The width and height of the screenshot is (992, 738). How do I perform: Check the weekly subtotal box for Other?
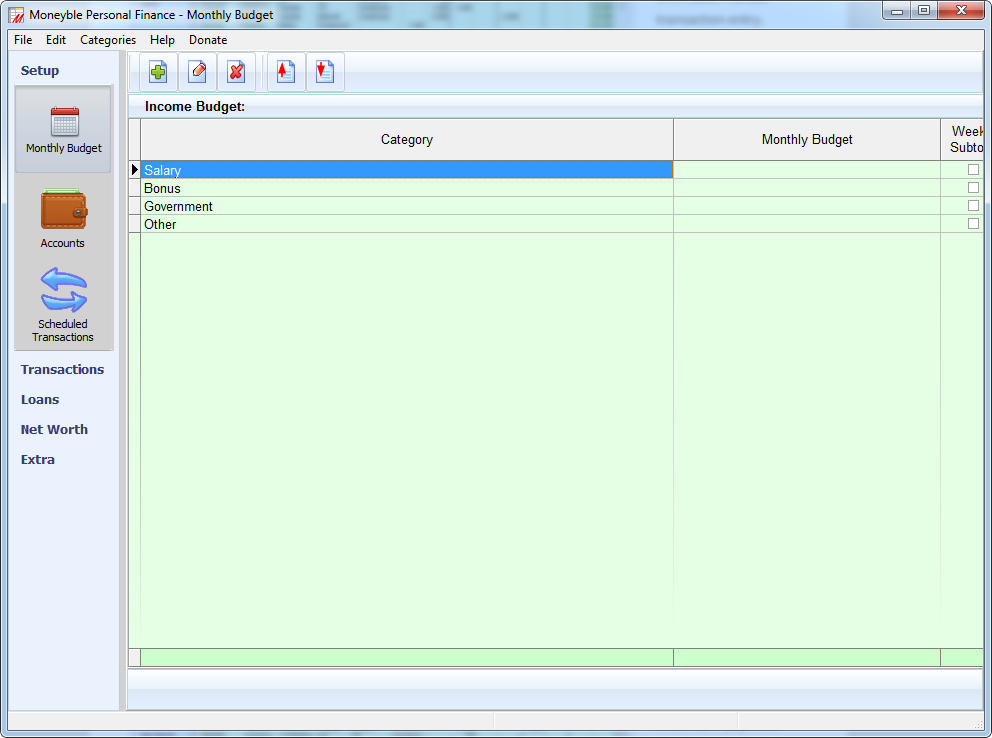coord(972,224)
